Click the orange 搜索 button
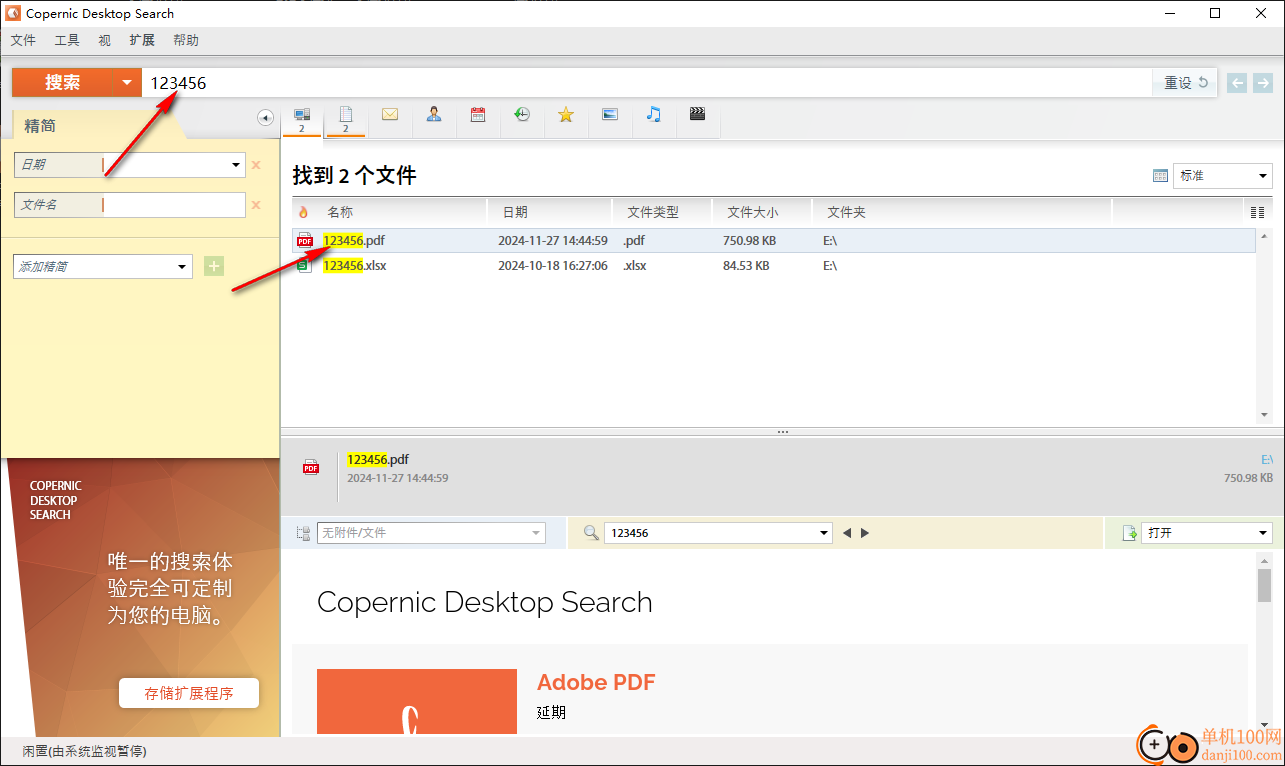This screenshot has height=766, width=1285. [62, 83]
